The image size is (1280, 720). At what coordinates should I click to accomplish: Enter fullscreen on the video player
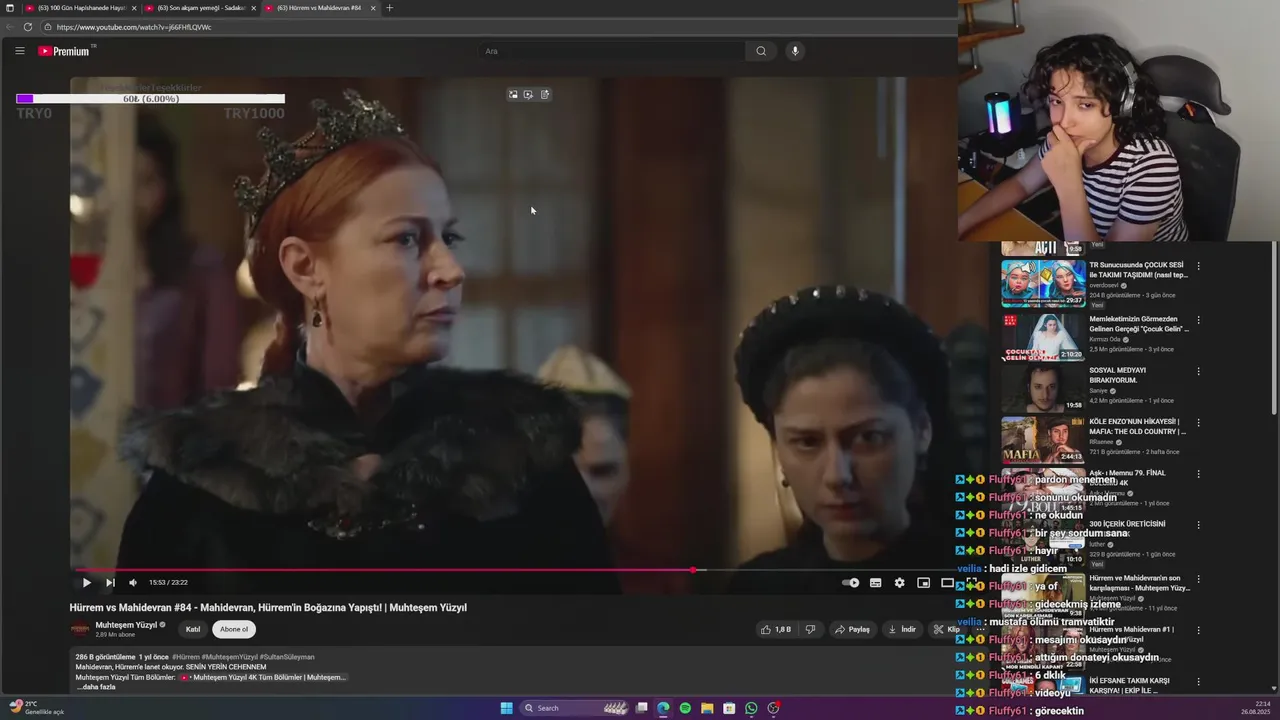click(x=971, y=582)
